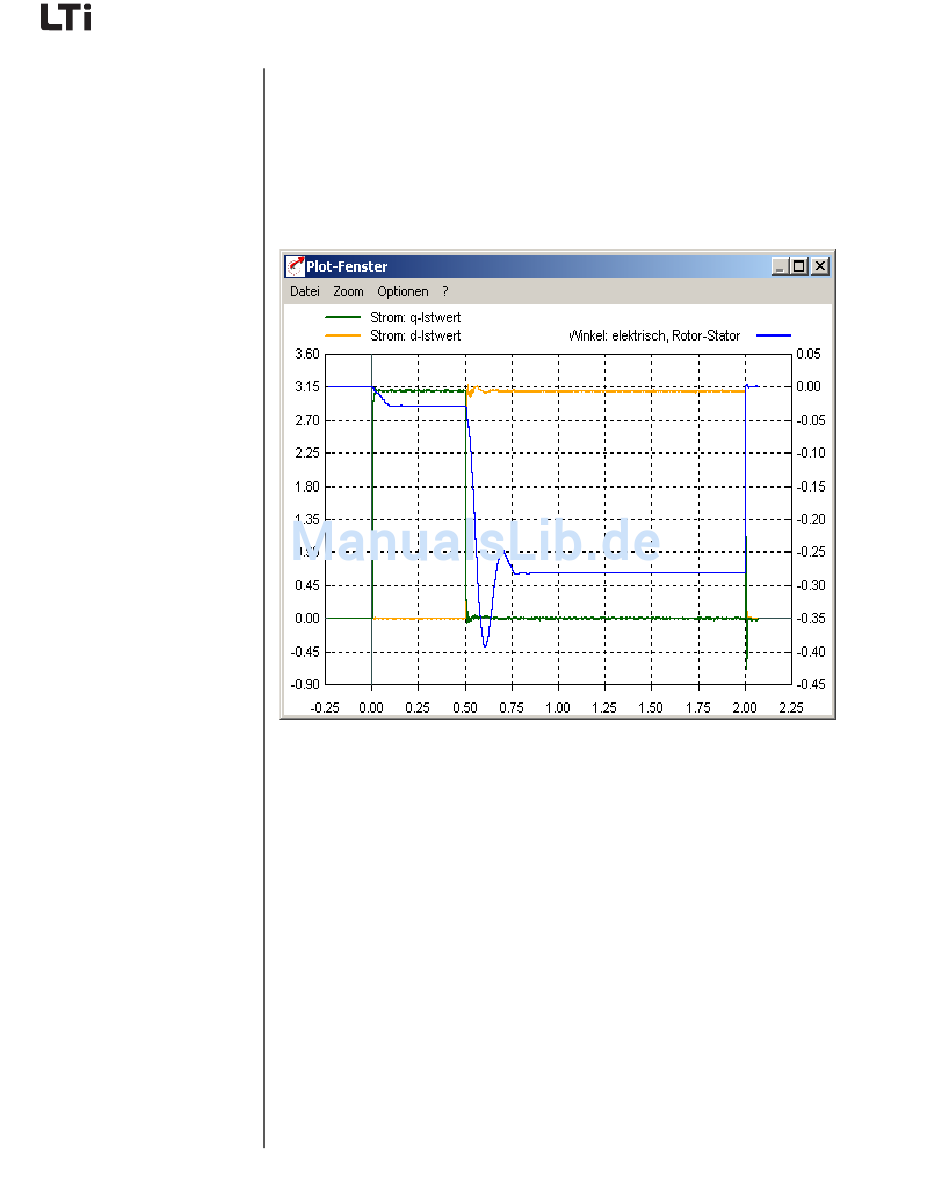Screen dimensions: 950x1189
Task: Click right axis value 0.05
Action: pos(808,354)
